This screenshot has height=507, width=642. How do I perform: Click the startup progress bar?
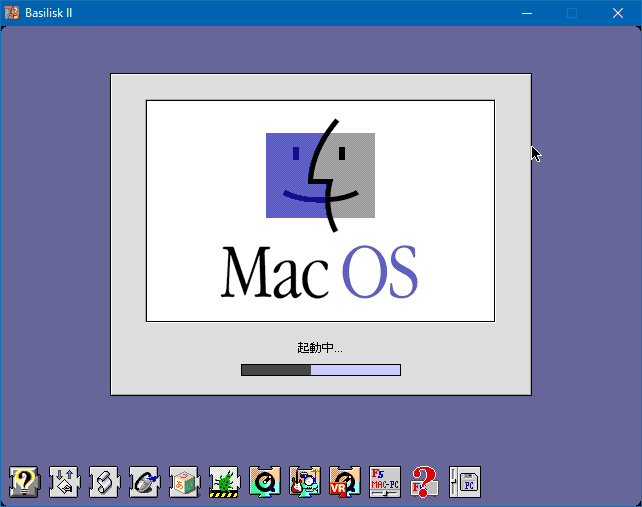click(x=321, y=370)
